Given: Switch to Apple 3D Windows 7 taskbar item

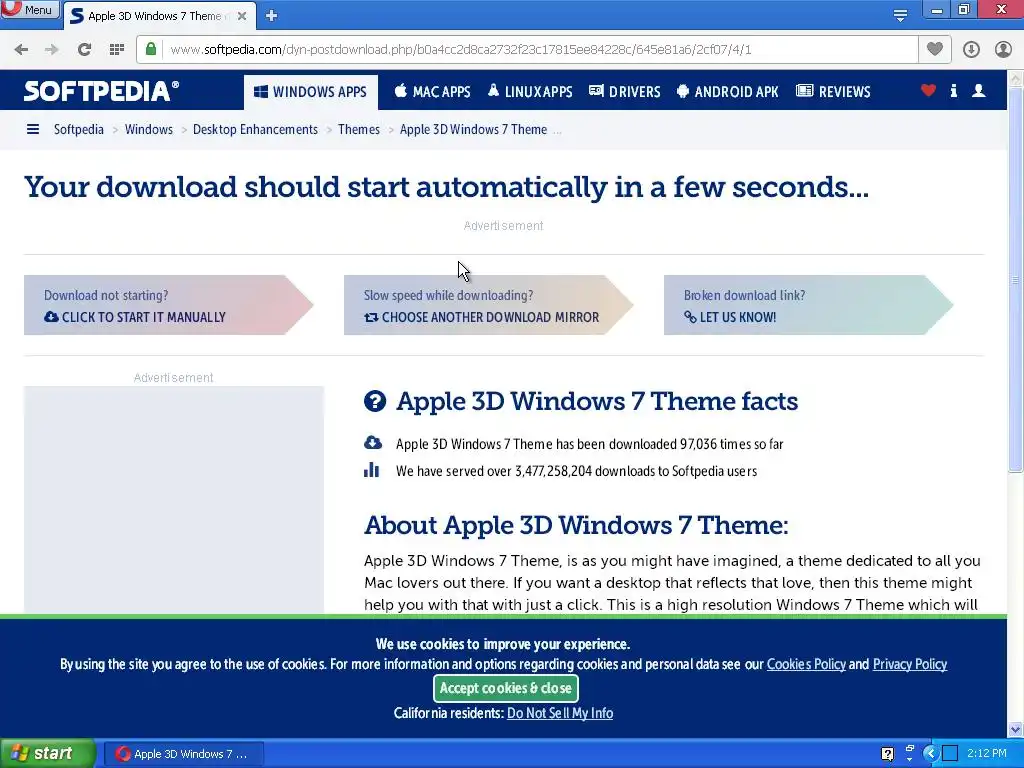Looking at the screenshot, I should (x=184, y=754).
